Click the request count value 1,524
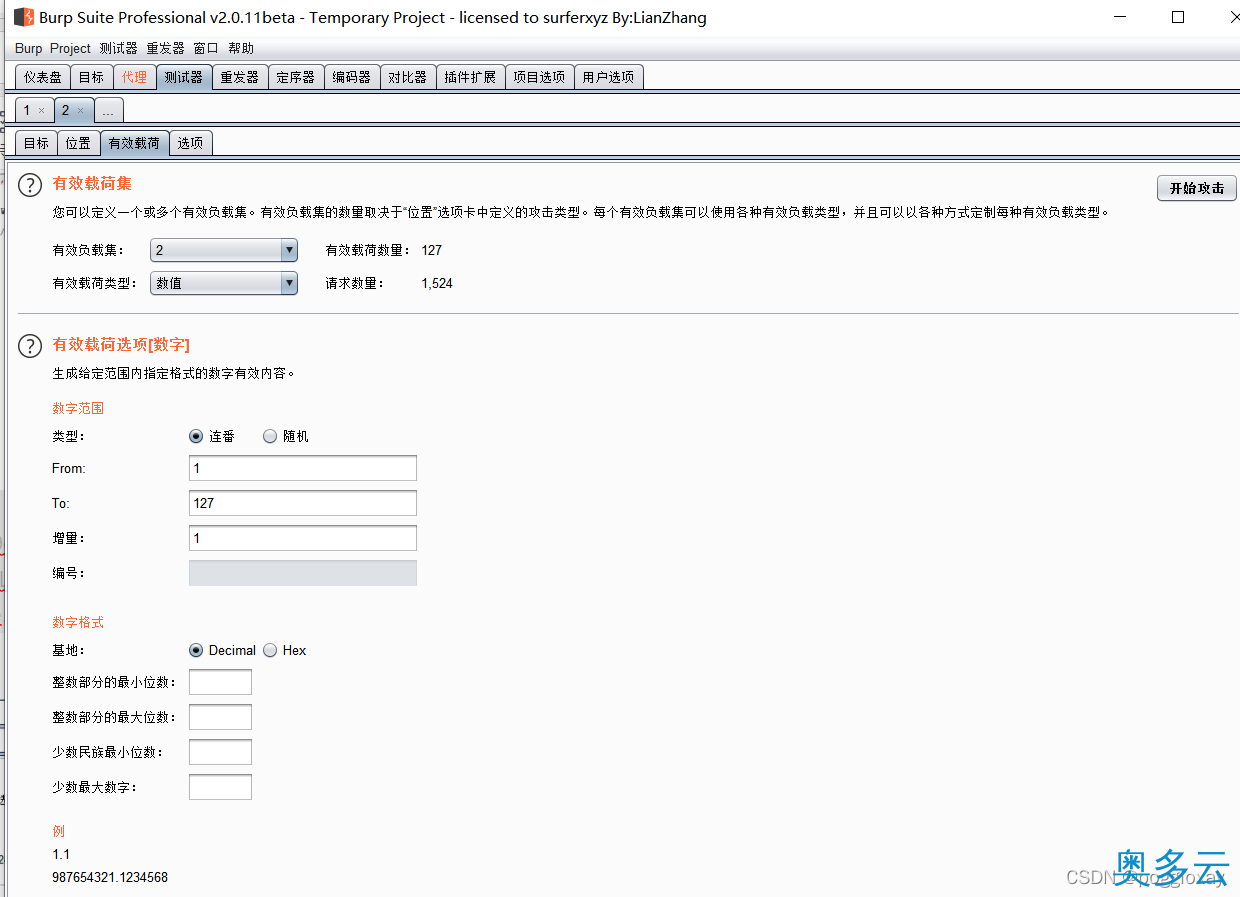This screenshot has width=1240, height=897. [437, 283]
